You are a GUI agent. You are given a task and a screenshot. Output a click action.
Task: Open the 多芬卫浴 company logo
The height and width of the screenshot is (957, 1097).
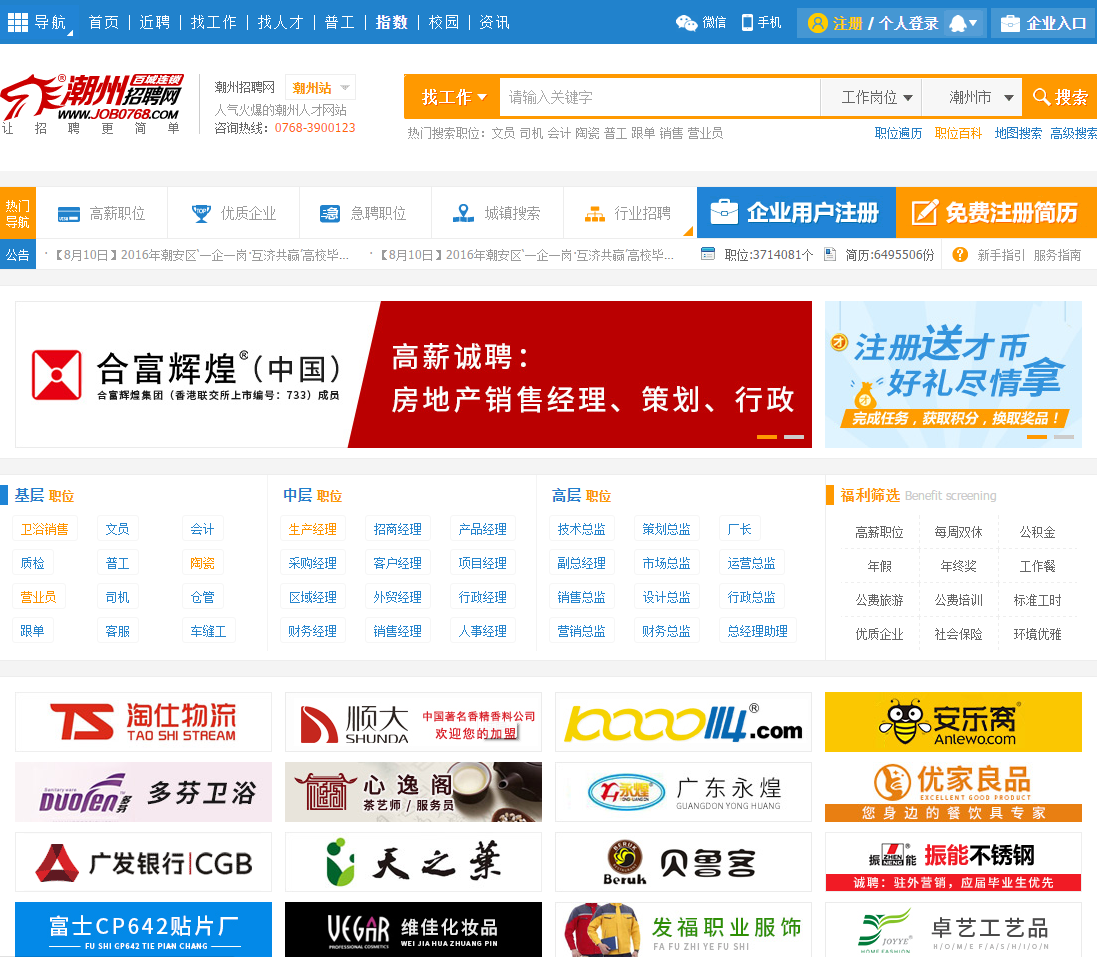click(143, 792)
